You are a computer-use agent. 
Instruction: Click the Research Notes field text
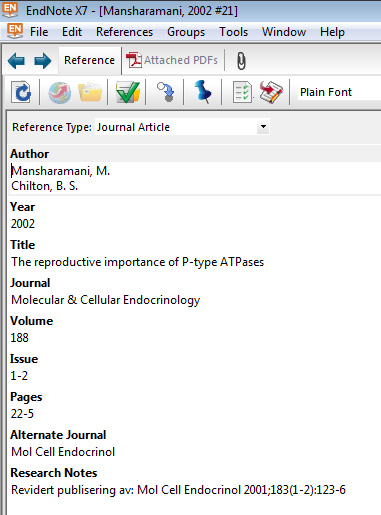(178, 490)
